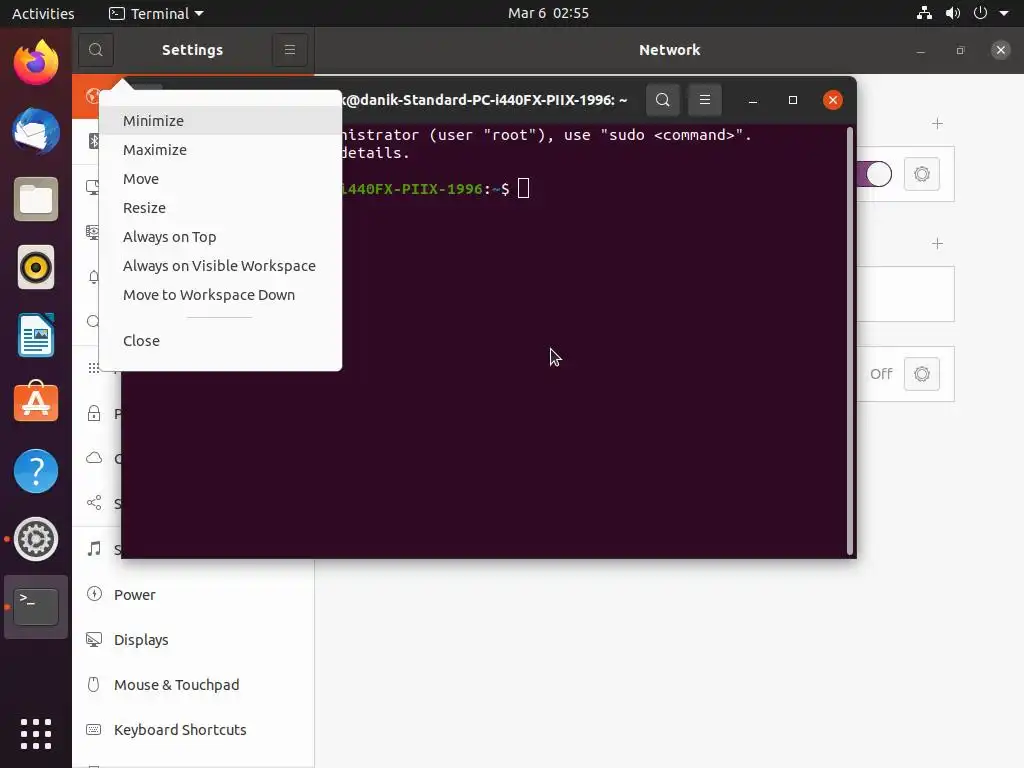Launch Firefox from the dock
Screen dimensions: 1024x768
36,63
